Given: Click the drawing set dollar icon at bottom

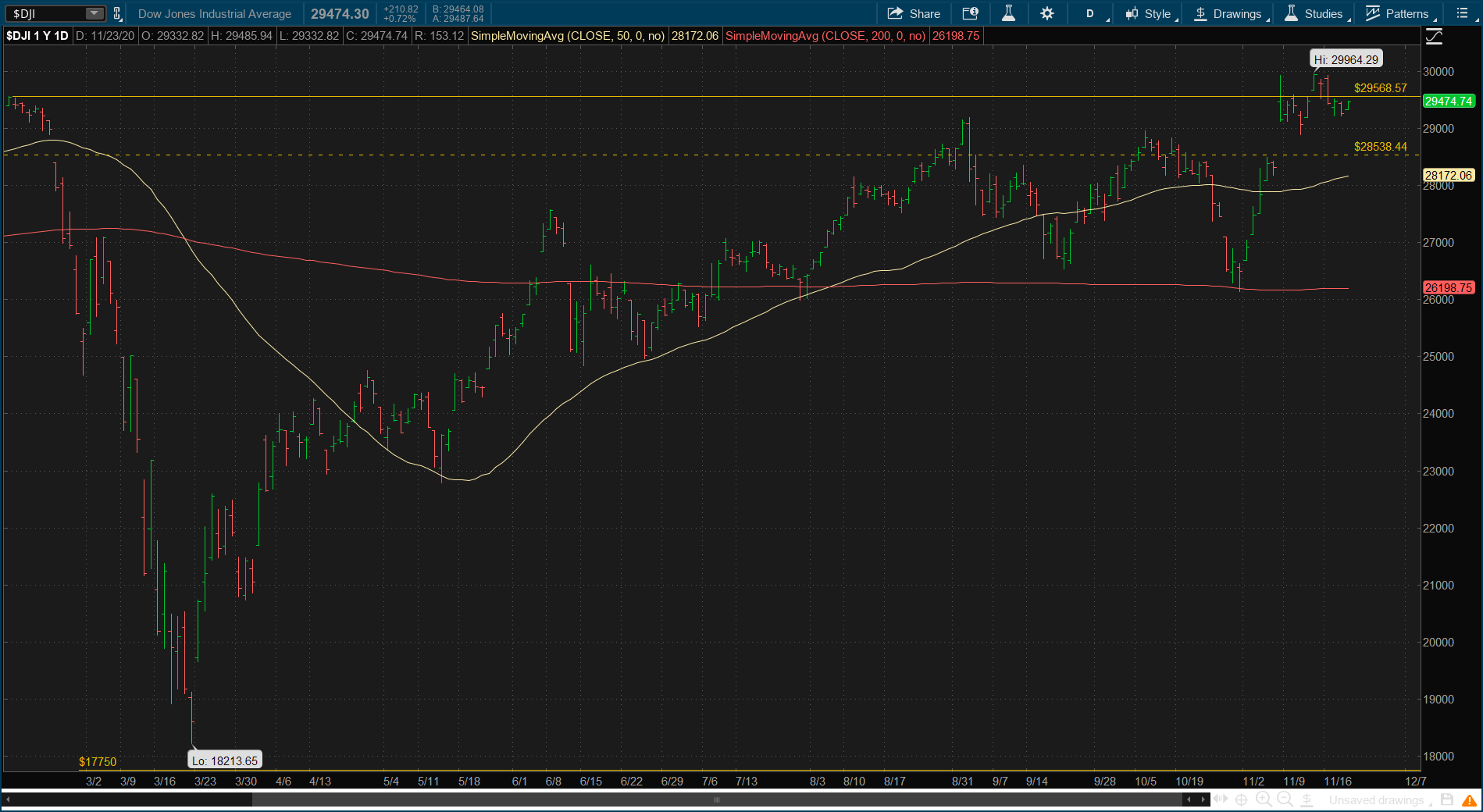Looking at the screenshot, I should click(1307, 800).
